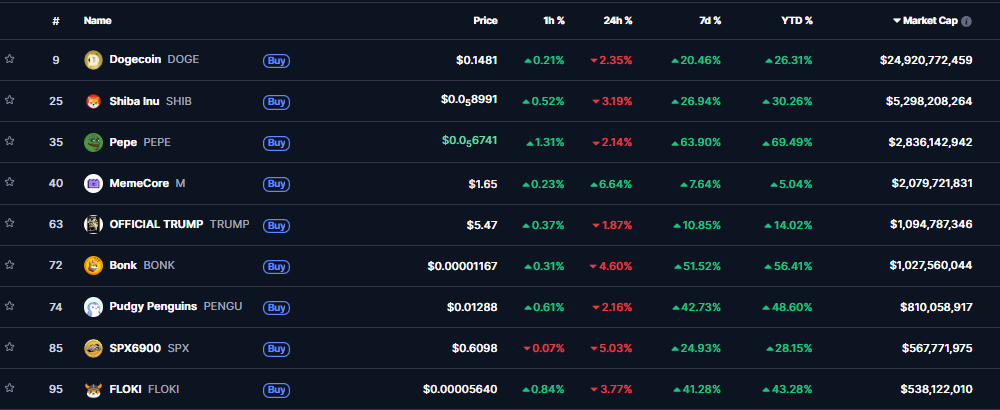Click the Dogecoin coin logo icon
The image size is (1000, 410).
tap(93, 60)
